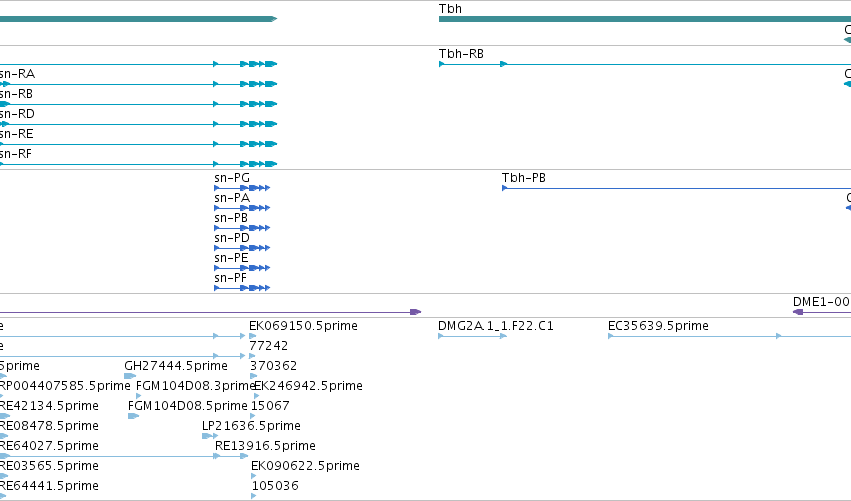This screenshot has width=851, height=501.
Task: Select EST EK069150.5prime
Action: [x=303, y=326]
